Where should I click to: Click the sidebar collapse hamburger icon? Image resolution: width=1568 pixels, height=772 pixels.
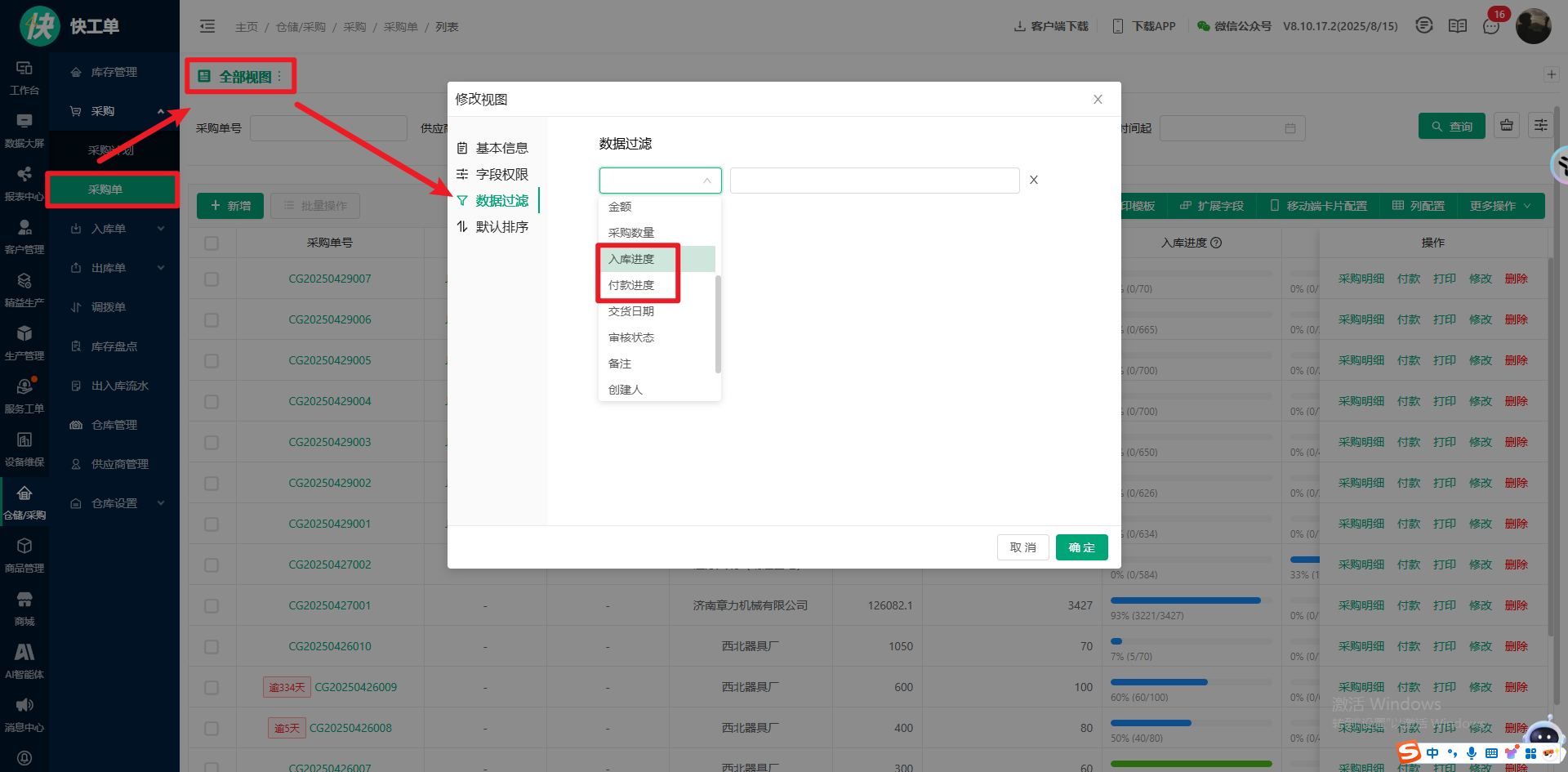(207, 26)
